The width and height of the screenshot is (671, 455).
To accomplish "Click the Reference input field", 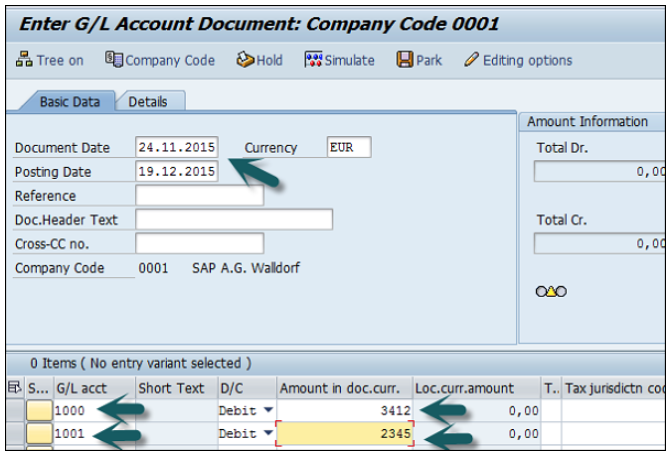I will [200, 196].
